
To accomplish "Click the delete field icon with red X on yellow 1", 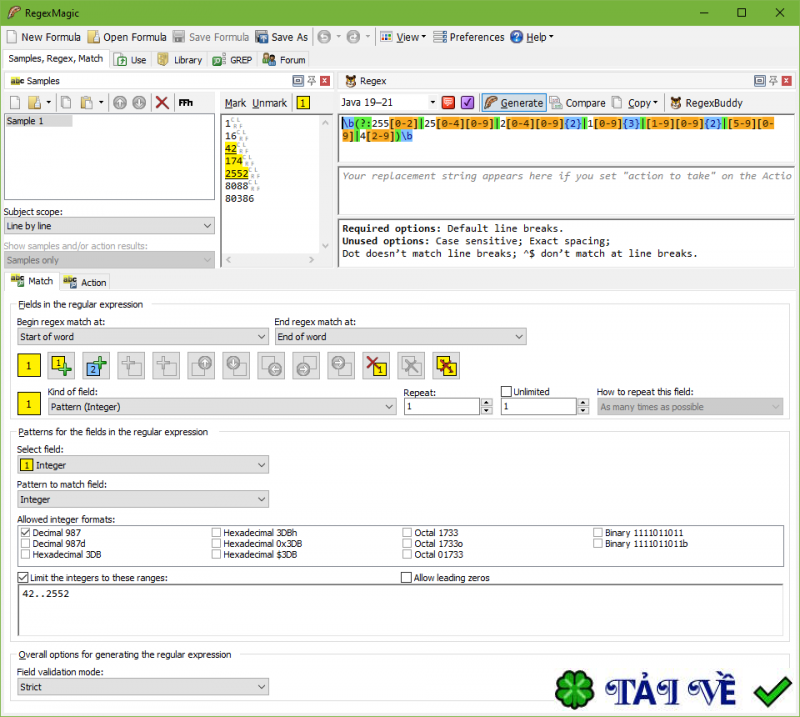I will click(376, 365).
